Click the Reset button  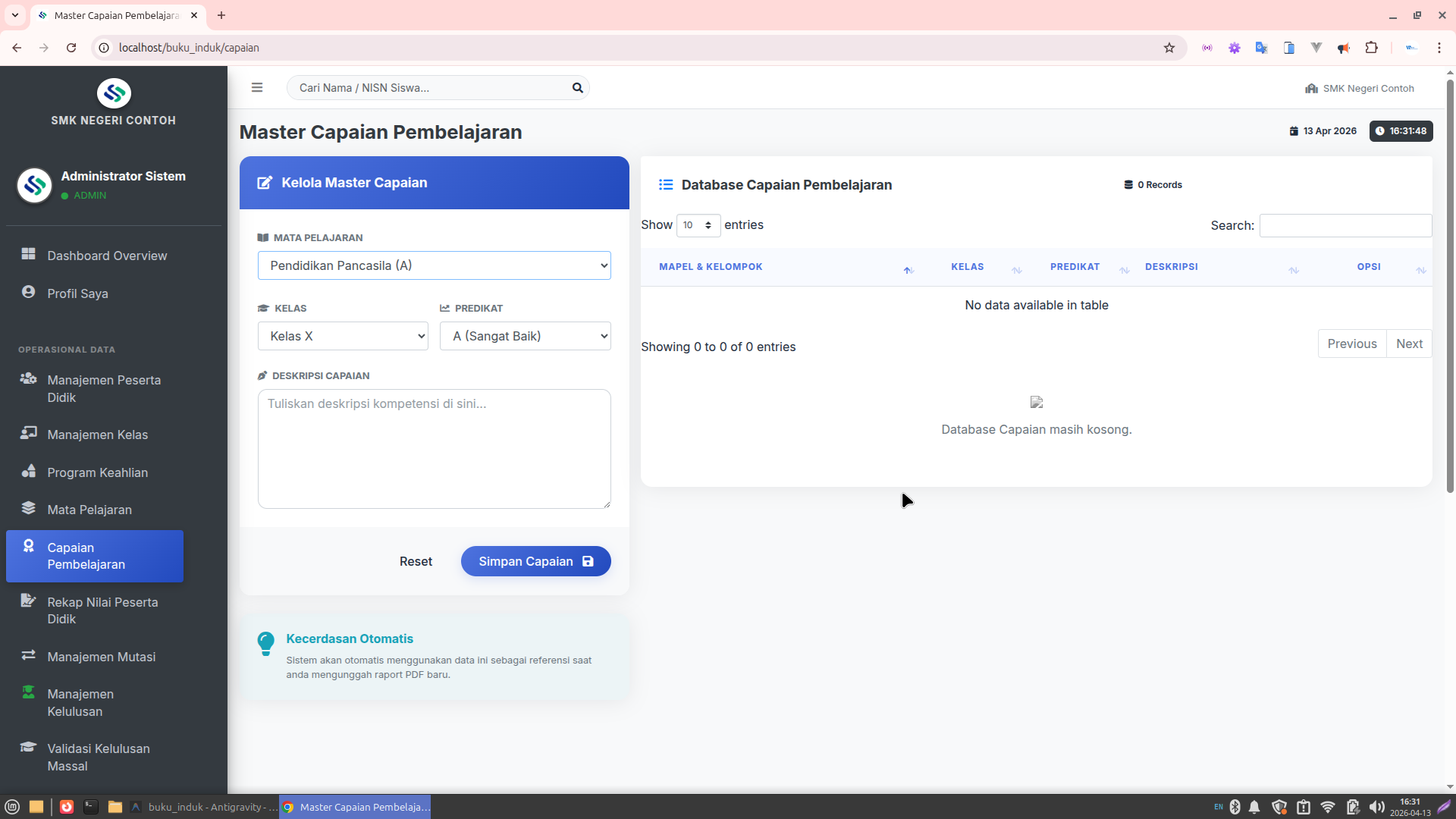click(x=416, y=561)
